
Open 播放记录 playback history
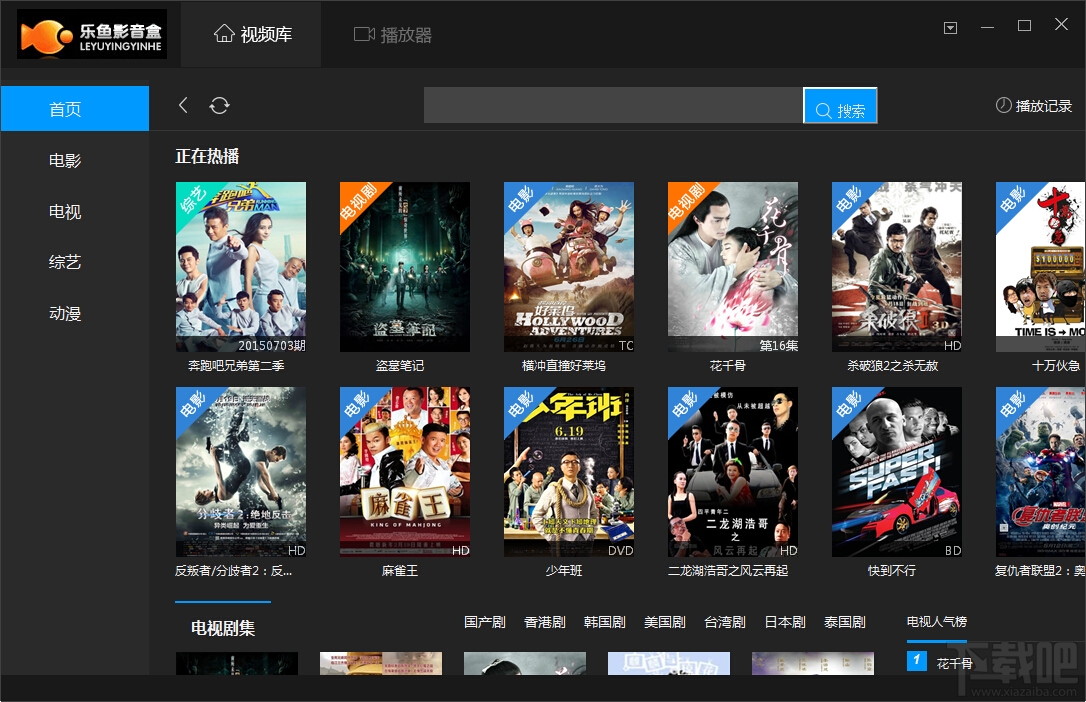pos(1033,105)
